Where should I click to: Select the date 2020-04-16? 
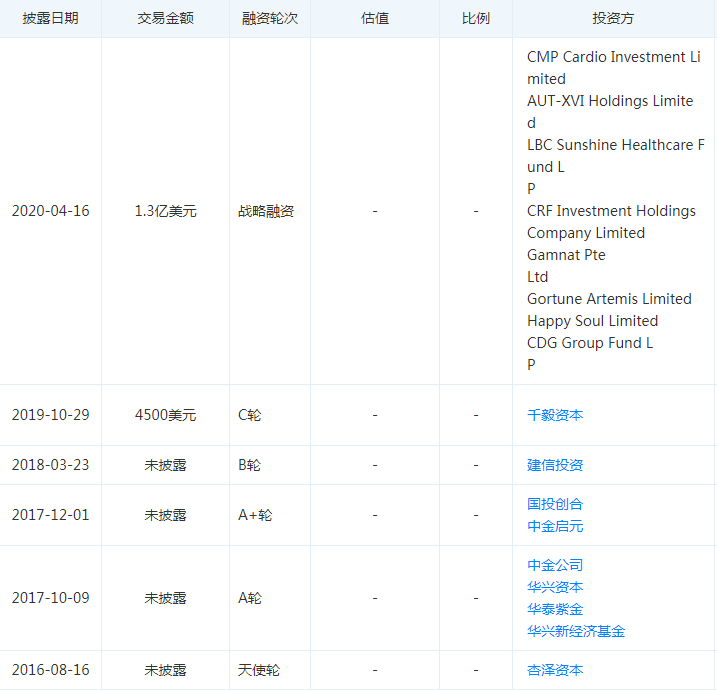pos(50,211)
